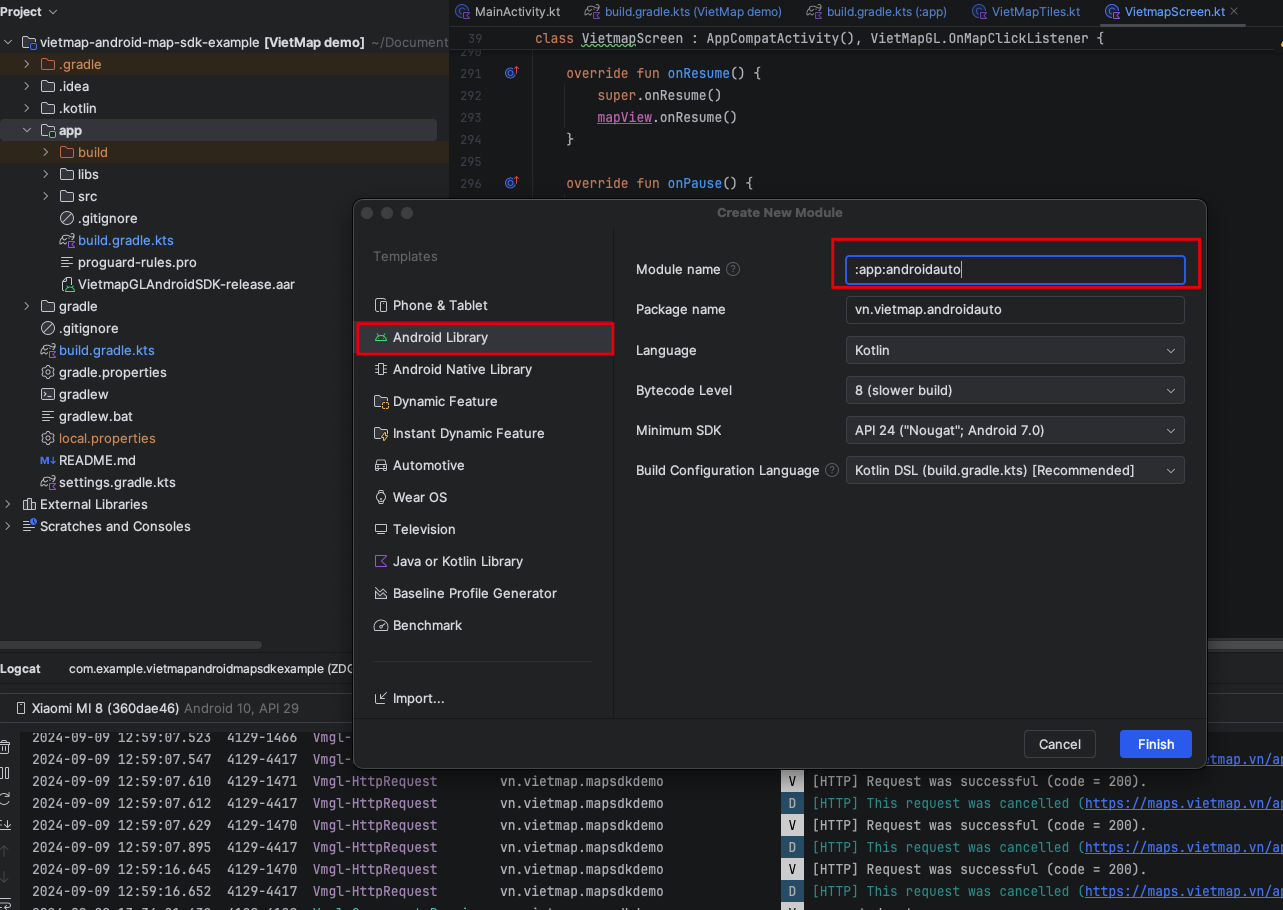Viewport: 1283px width, 910px height.
Task: Close the VietmapScreen.kt tab
Action: click(1236, 12)
